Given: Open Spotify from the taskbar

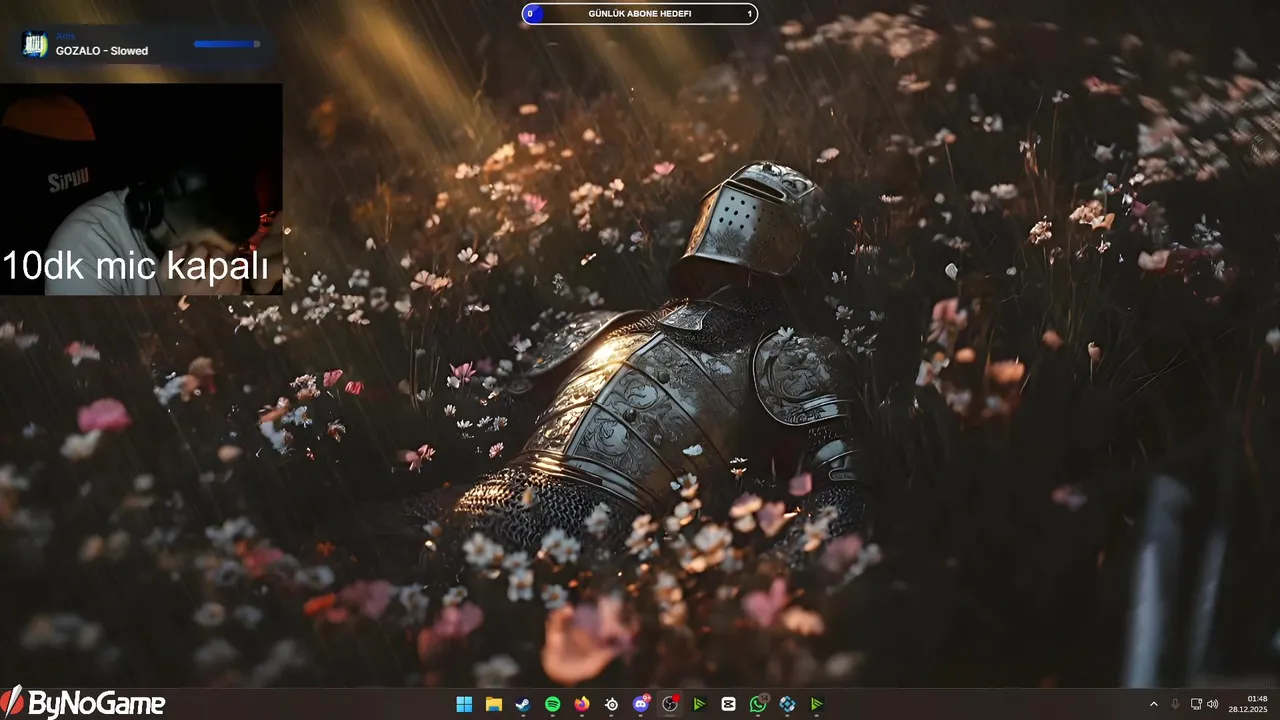Looking at the screenshot, I should (552, 704).
